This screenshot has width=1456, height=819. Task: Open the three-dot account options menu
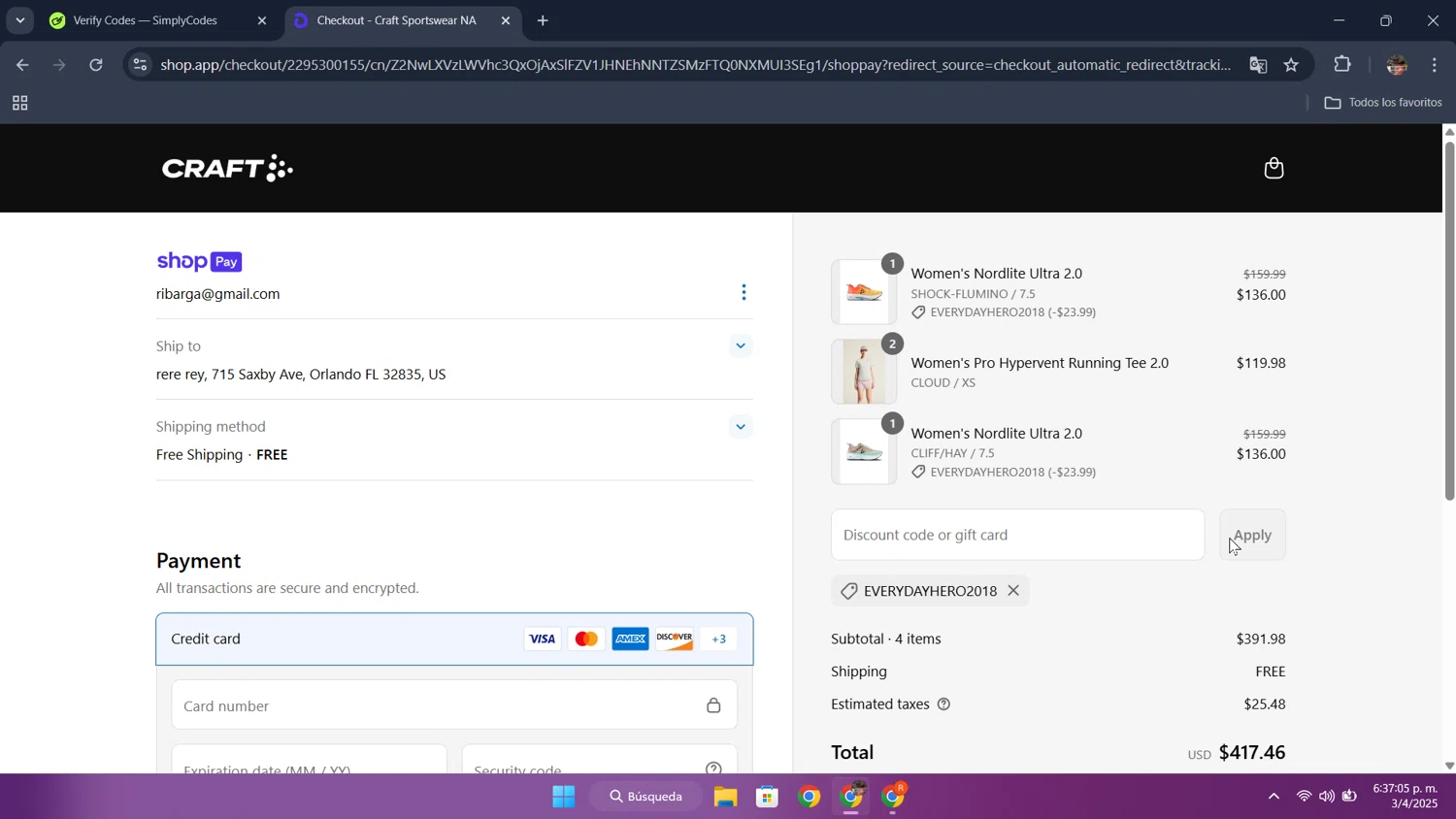[744, 292]
